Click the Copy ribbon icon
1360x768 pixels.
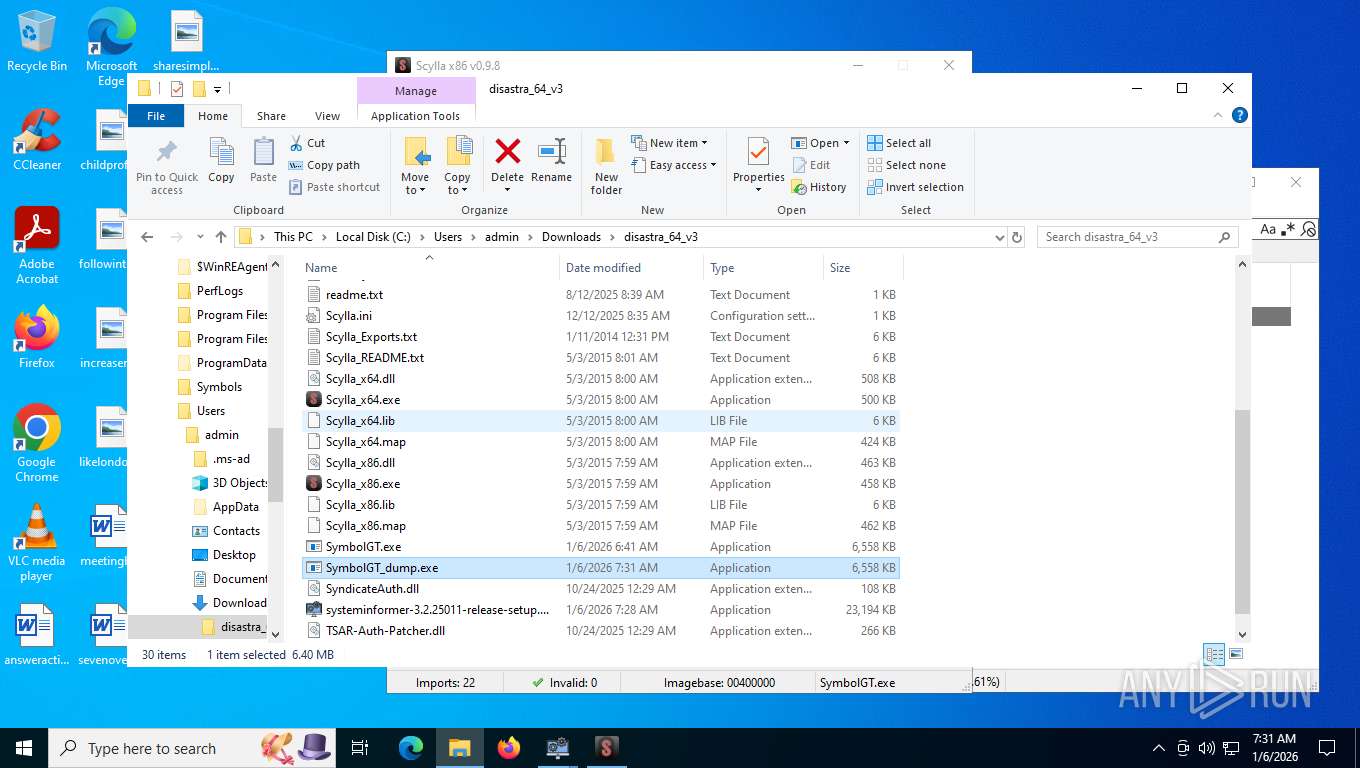(x=221, y=153)
